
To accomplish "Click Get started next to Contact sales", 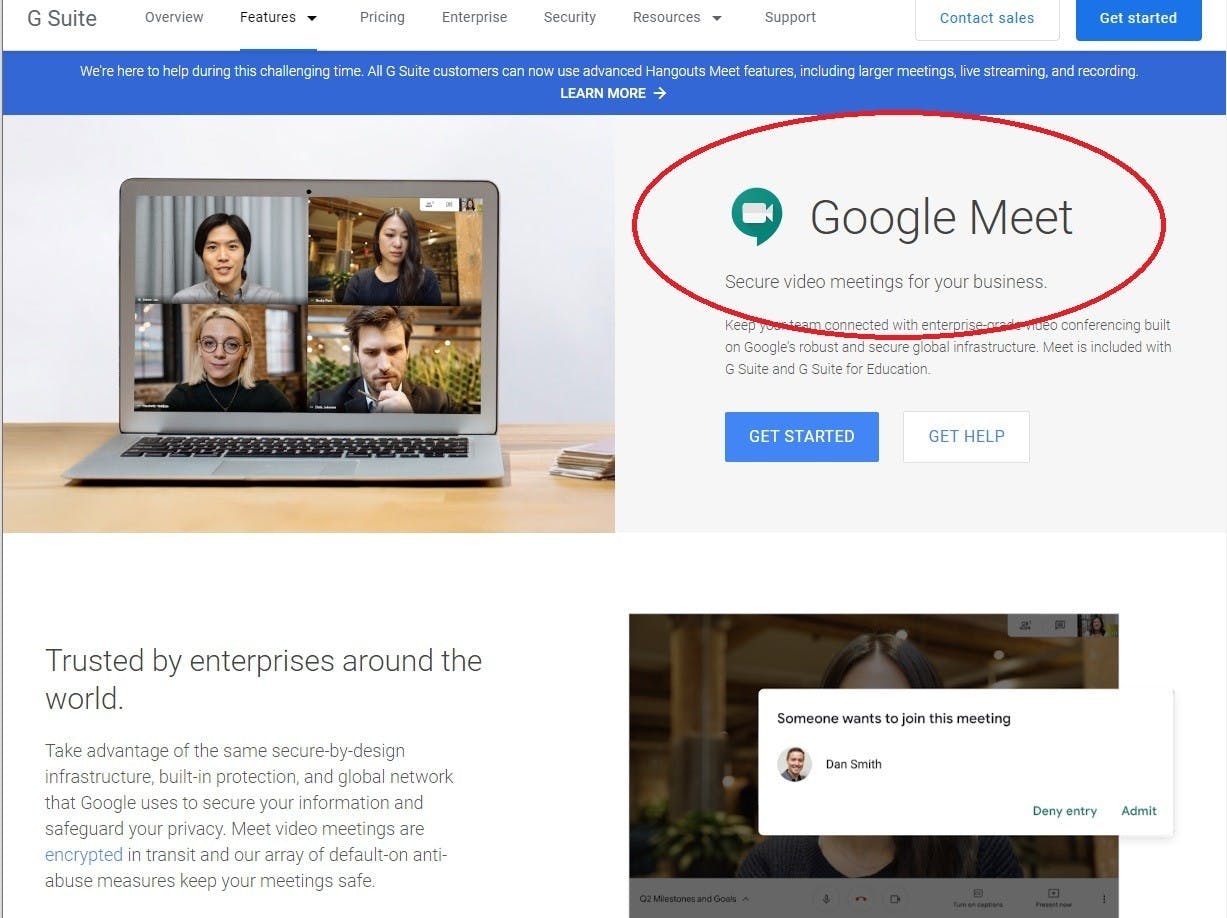I will coord(1138,18).
